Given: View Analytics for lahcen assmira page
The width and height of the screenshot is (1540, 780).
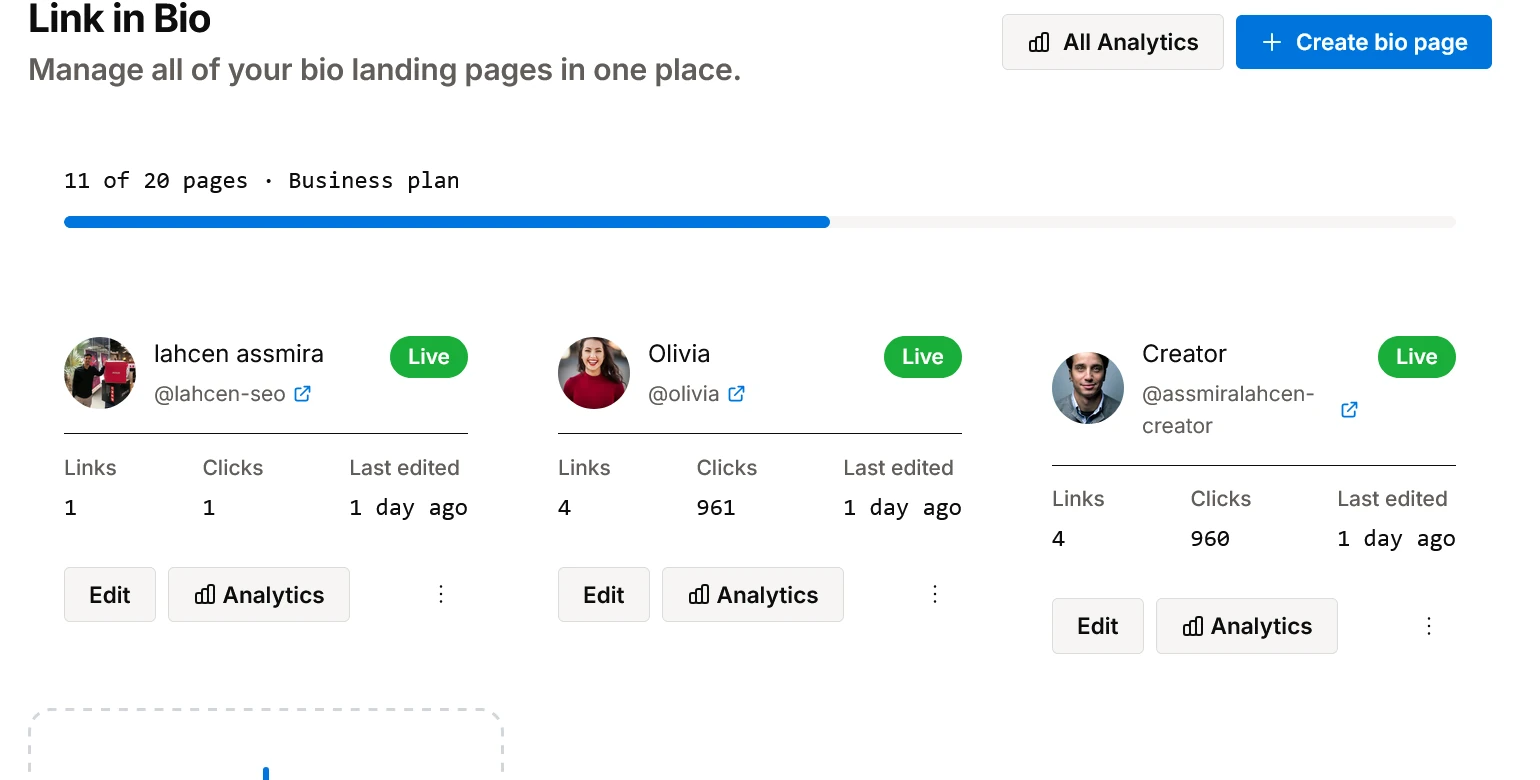Looking at the screenshot, I should (x=259, y=595).
